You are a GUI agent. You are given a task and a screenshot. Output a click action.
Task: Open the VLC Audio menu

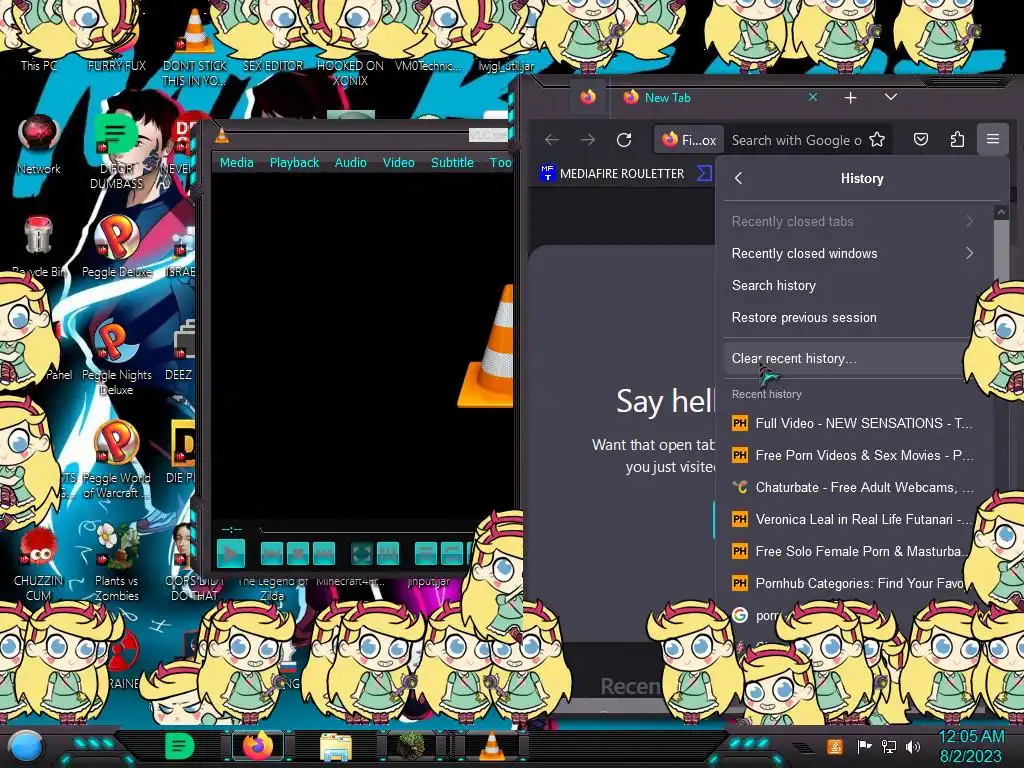click(351, 163)
